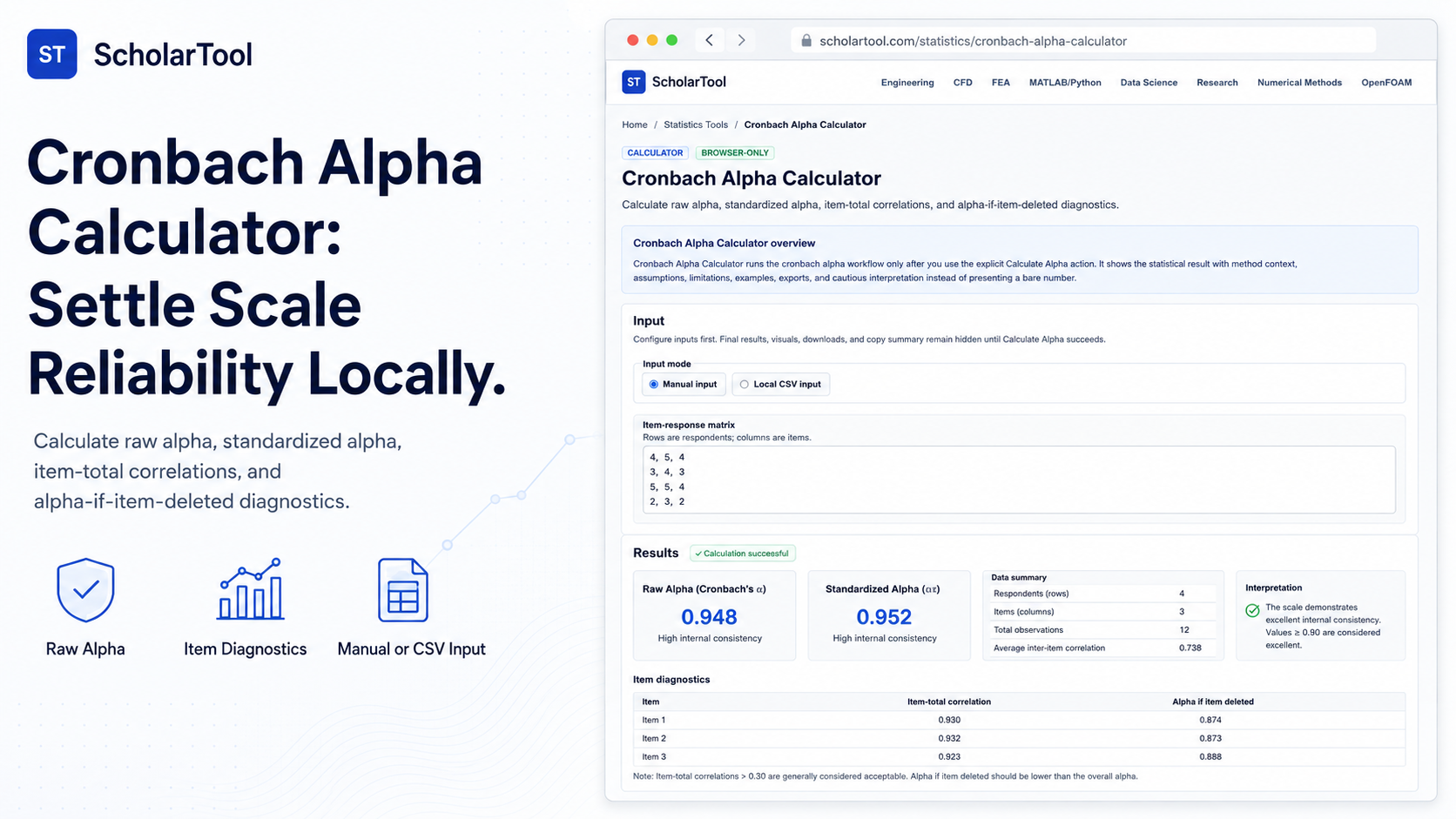1456x819 pixels.
Task: Click the Item column header
Action: tap(650, 702)
